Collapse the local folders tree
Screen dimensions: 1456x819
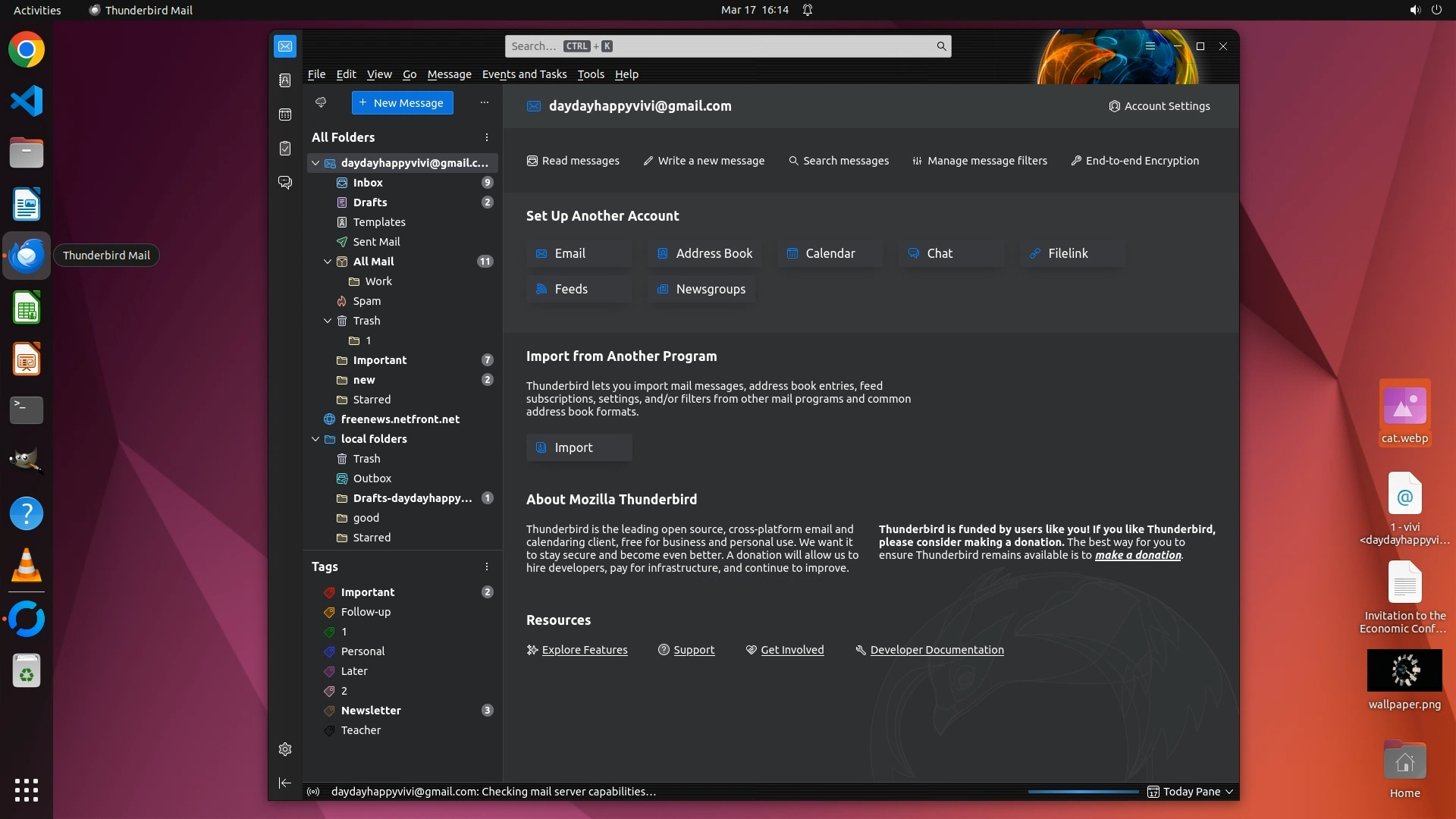pos(315,439)
